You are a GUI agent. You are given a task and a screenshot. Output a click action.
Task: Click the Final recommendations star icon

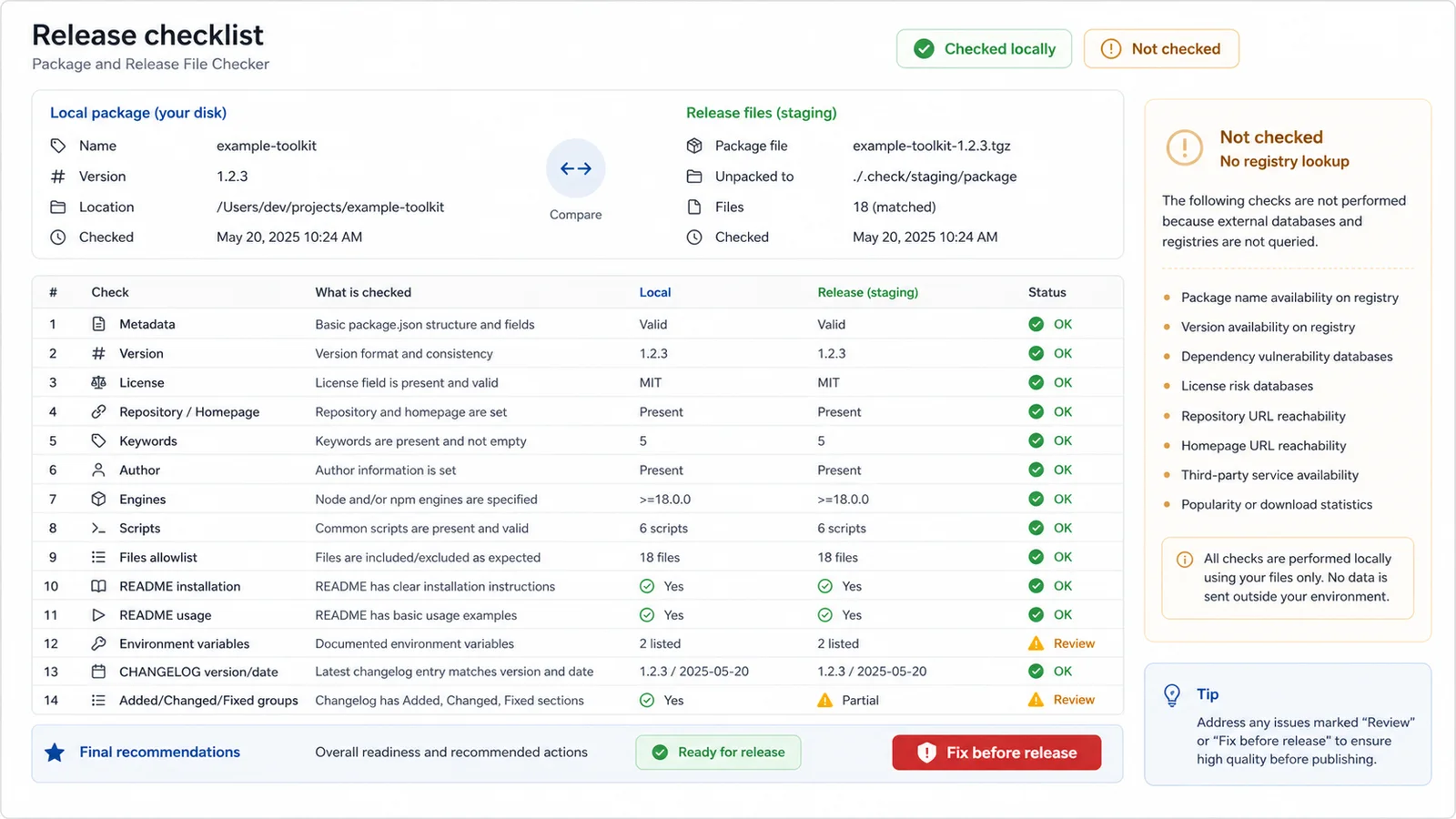[55, 753]
